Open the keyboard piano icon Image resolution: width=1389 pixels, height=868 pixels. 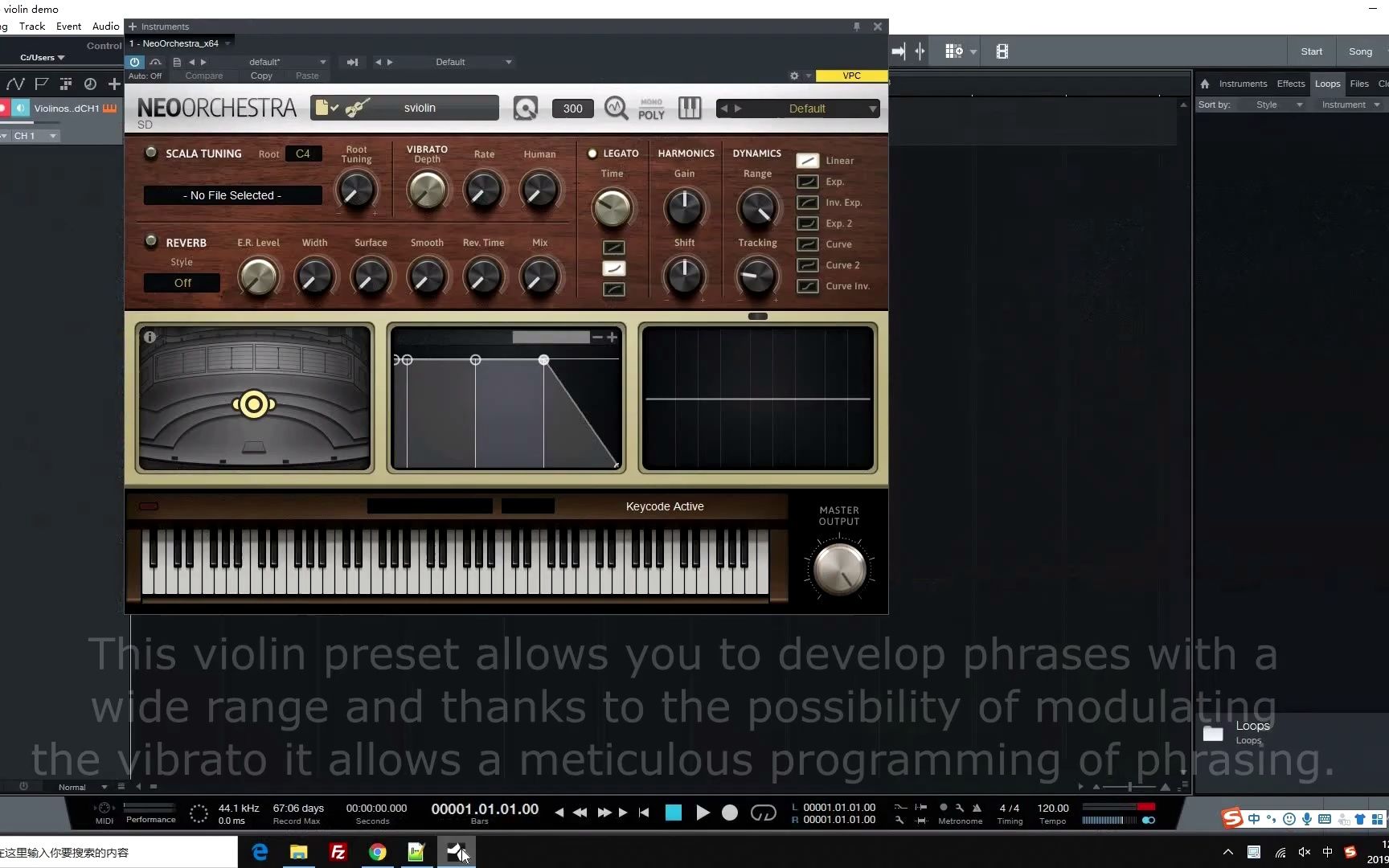[690, 108]
